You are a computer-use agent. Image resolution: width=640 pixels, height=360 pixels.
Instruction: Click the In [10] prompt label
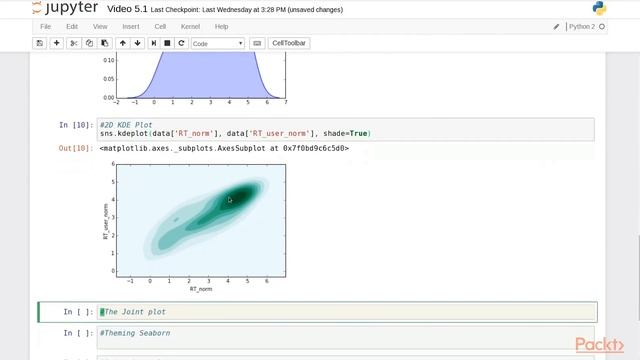click(76, 125)
